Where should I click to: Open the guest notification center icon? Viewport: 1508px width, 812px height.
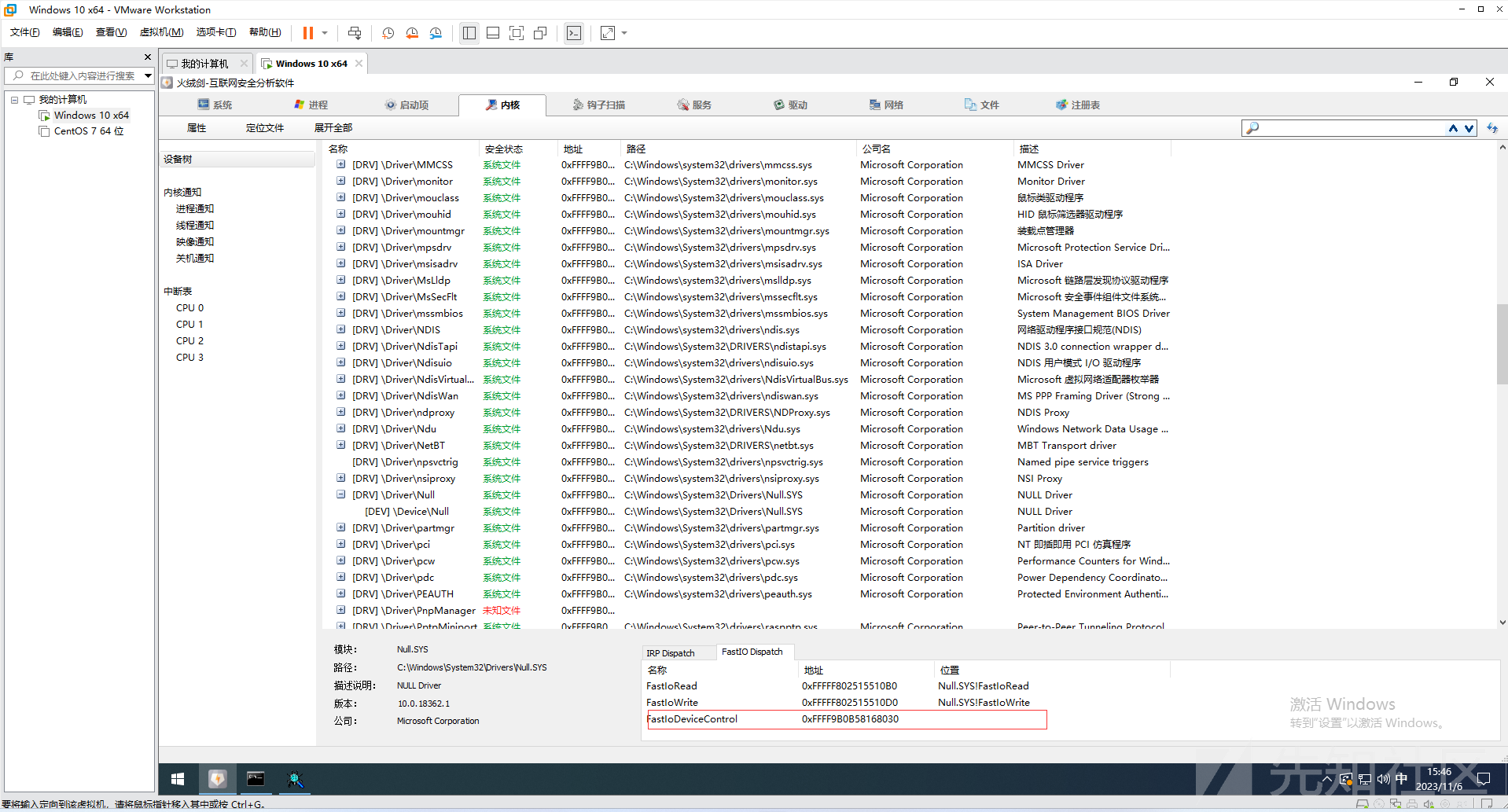[x=1484, y=779]
